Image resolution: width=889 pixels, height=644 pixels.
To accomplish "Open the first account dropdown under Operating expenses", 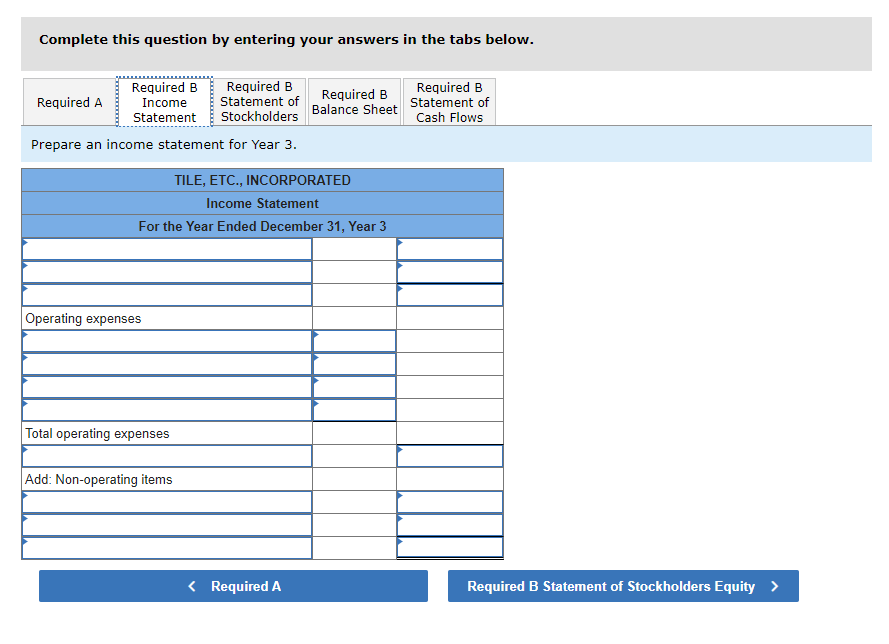I will pyautogui.click(x=167, y=341).
